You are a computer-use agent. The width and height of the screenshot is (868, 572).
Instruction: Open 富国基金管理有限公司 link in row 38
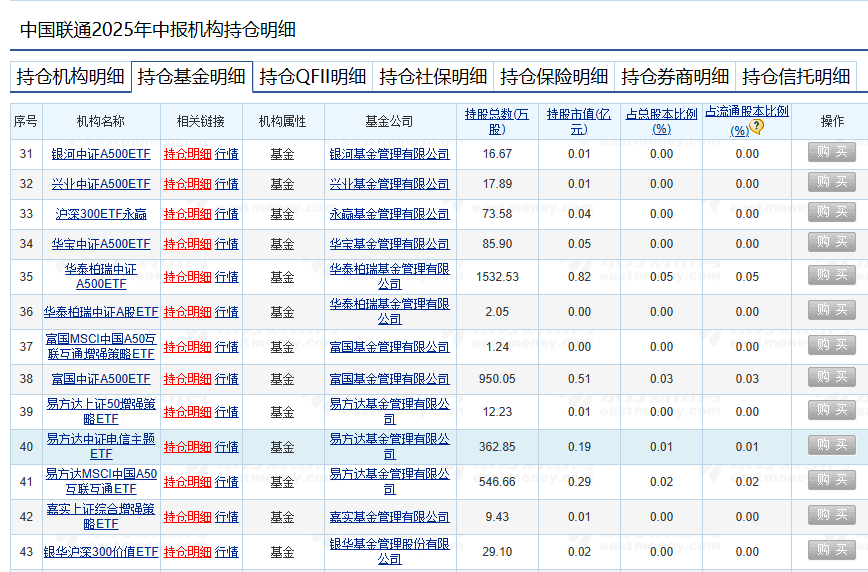tap(390, 379)
